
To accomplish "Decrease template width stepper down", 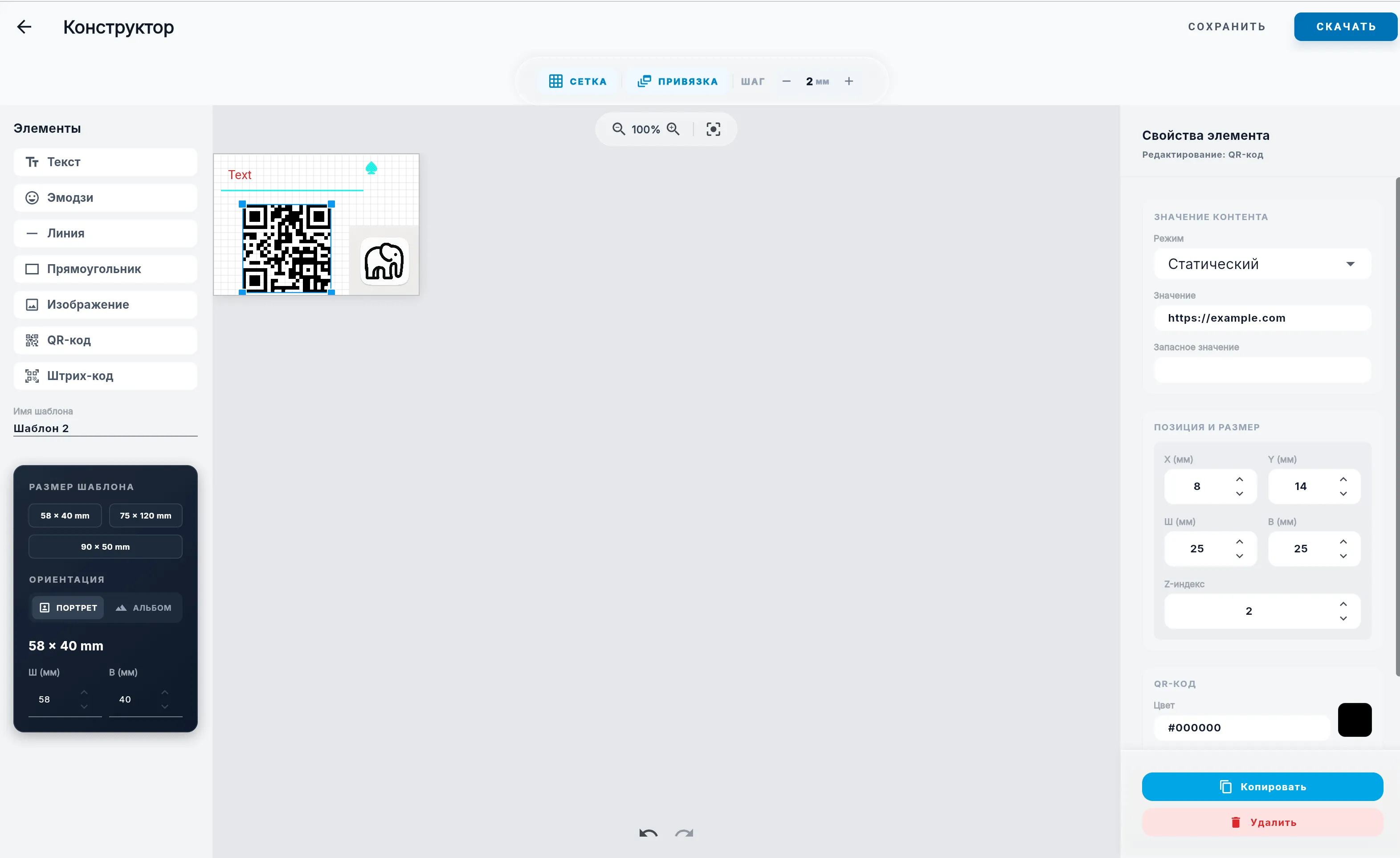I will coord(84,707).
